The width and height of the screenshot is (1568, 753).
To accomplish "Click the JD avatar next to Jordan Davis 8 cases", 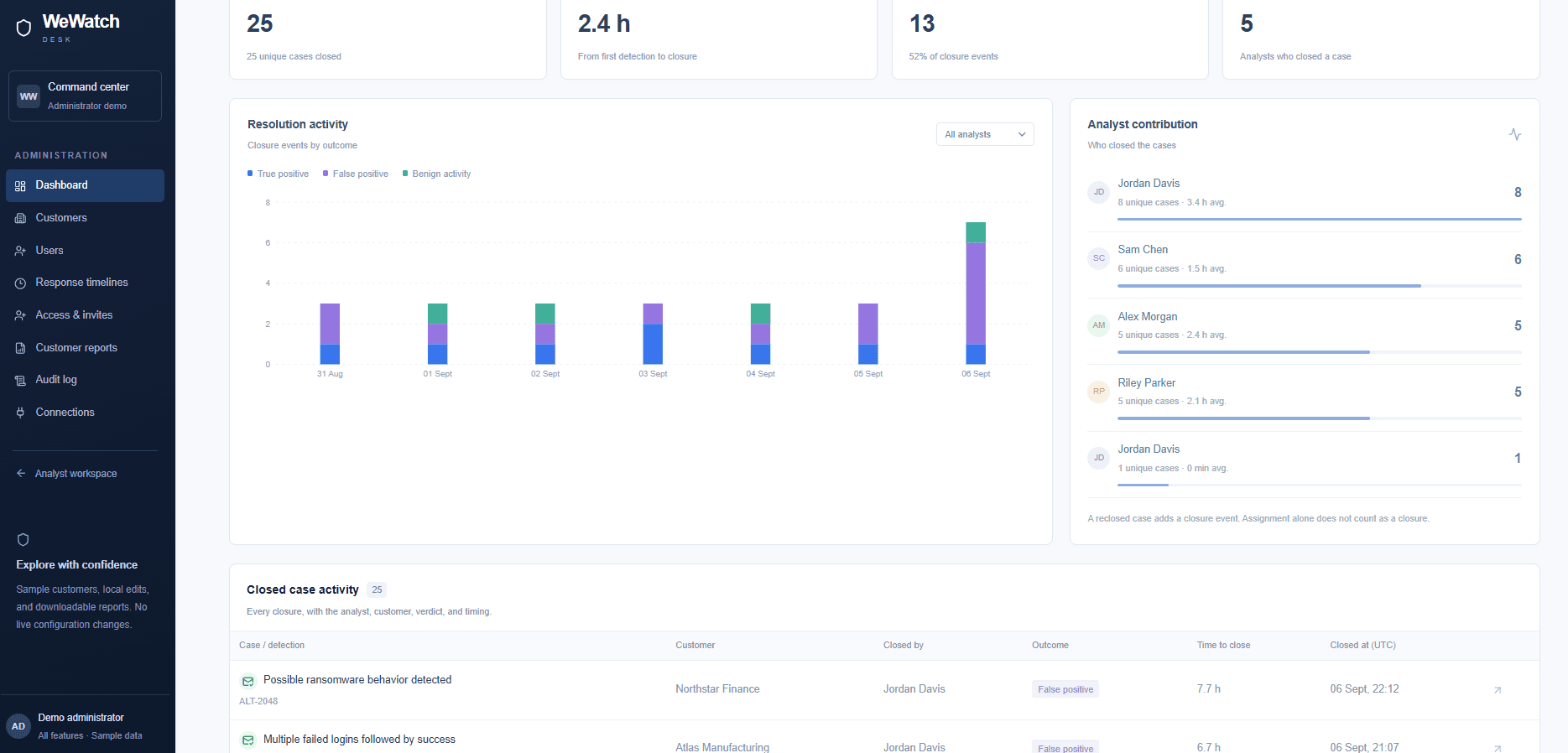I will pos(1099,192).
